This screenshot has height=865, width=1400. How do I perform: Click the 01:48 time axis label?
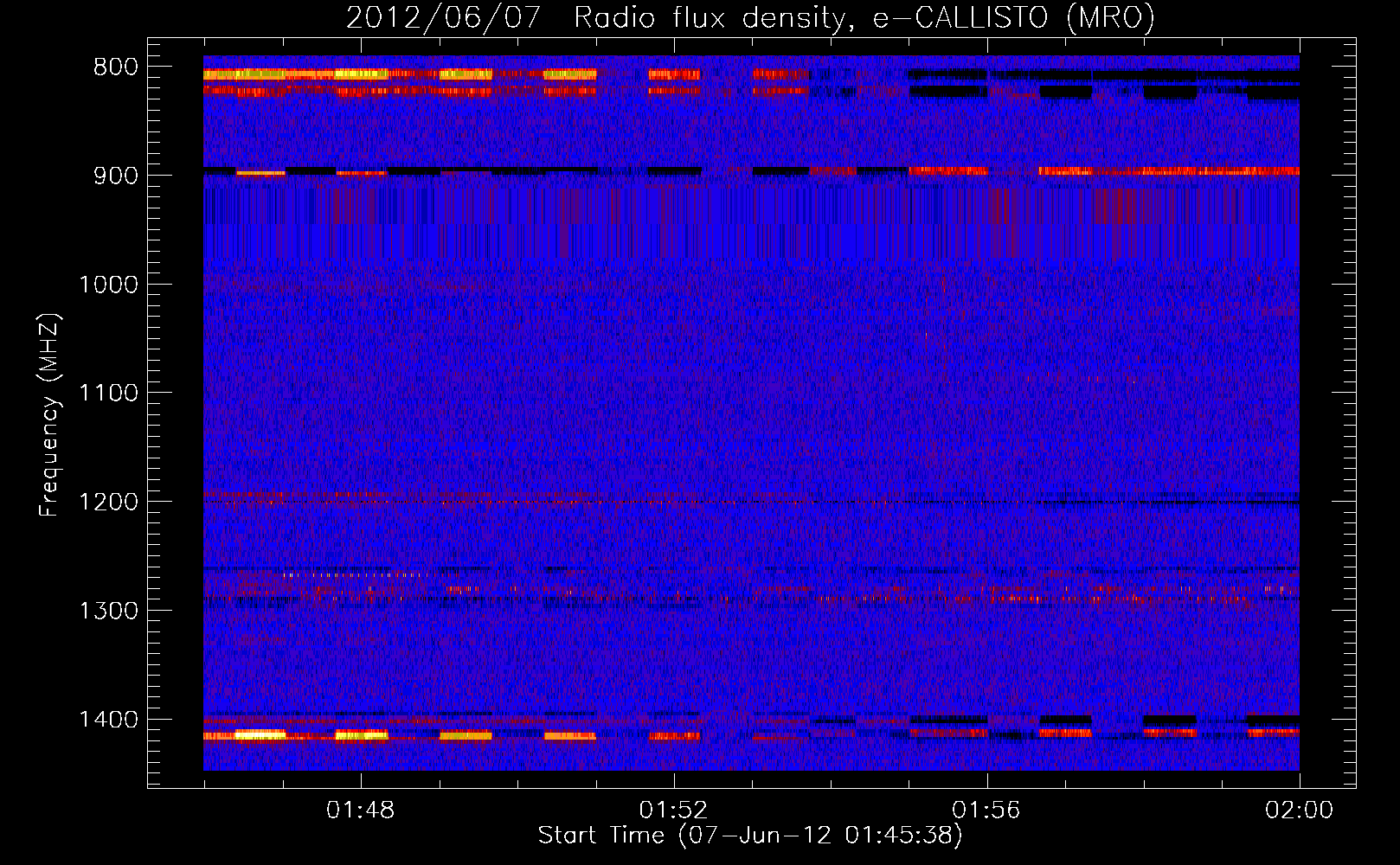pyautogui.click(x=360, y=811)
